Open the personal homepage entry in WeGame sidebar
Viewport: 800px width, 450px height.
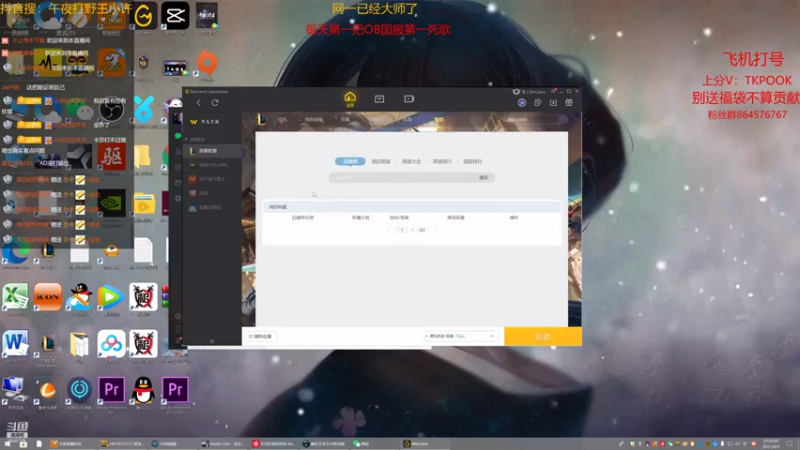(x=206, y=121)
